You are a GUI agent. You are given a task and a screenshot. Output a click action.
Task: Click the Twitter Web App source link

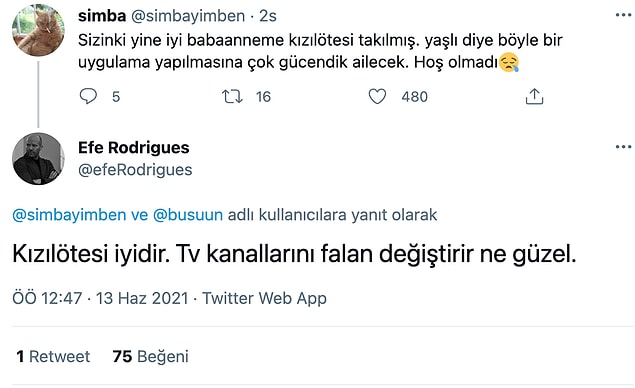click(x=264, y=298)
